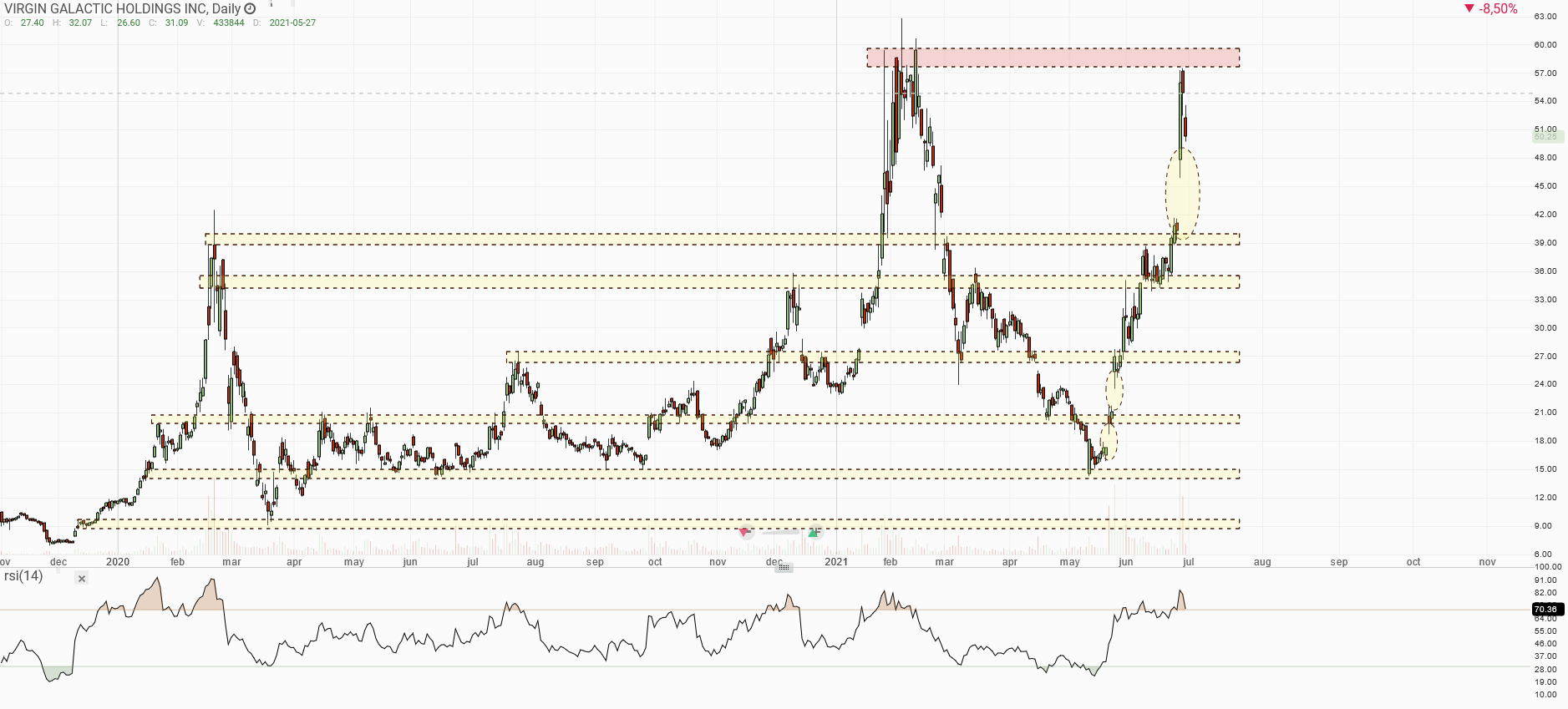The width and height of the screenshot is (1568, 709).
Task: Click the green zoom-in triangle button
Action: point(814,532)
